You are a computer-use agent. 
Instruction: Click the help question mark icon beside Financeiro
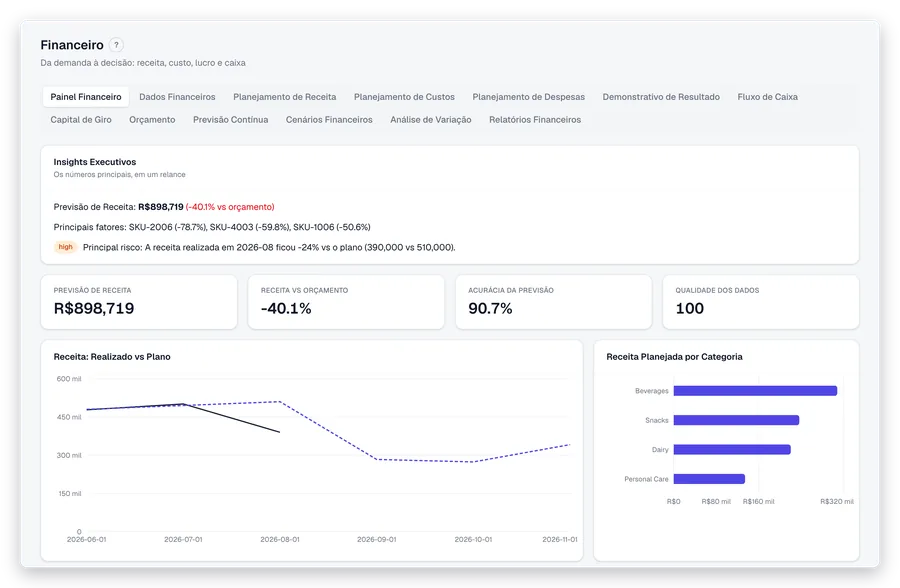(x=116, y=45)
